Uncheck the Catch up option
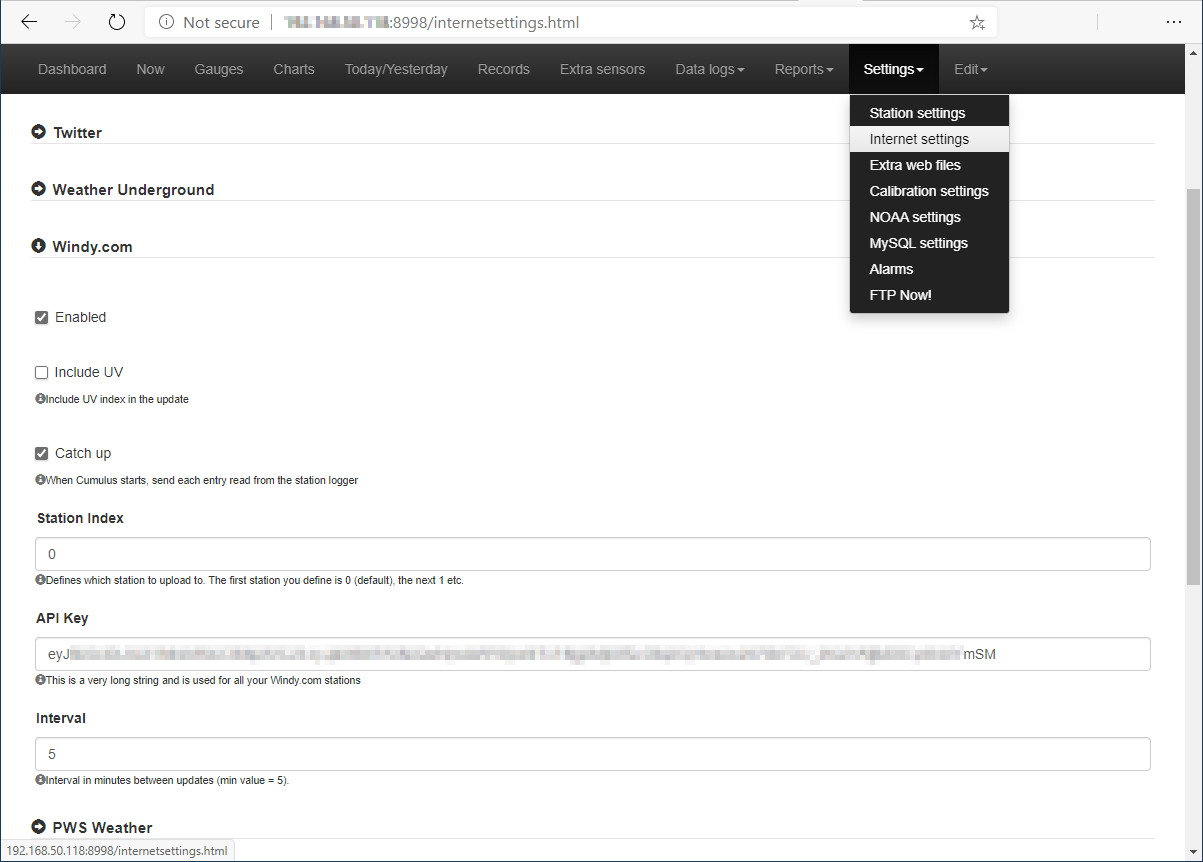1203x862 pixels. click(x=41, y=453)
